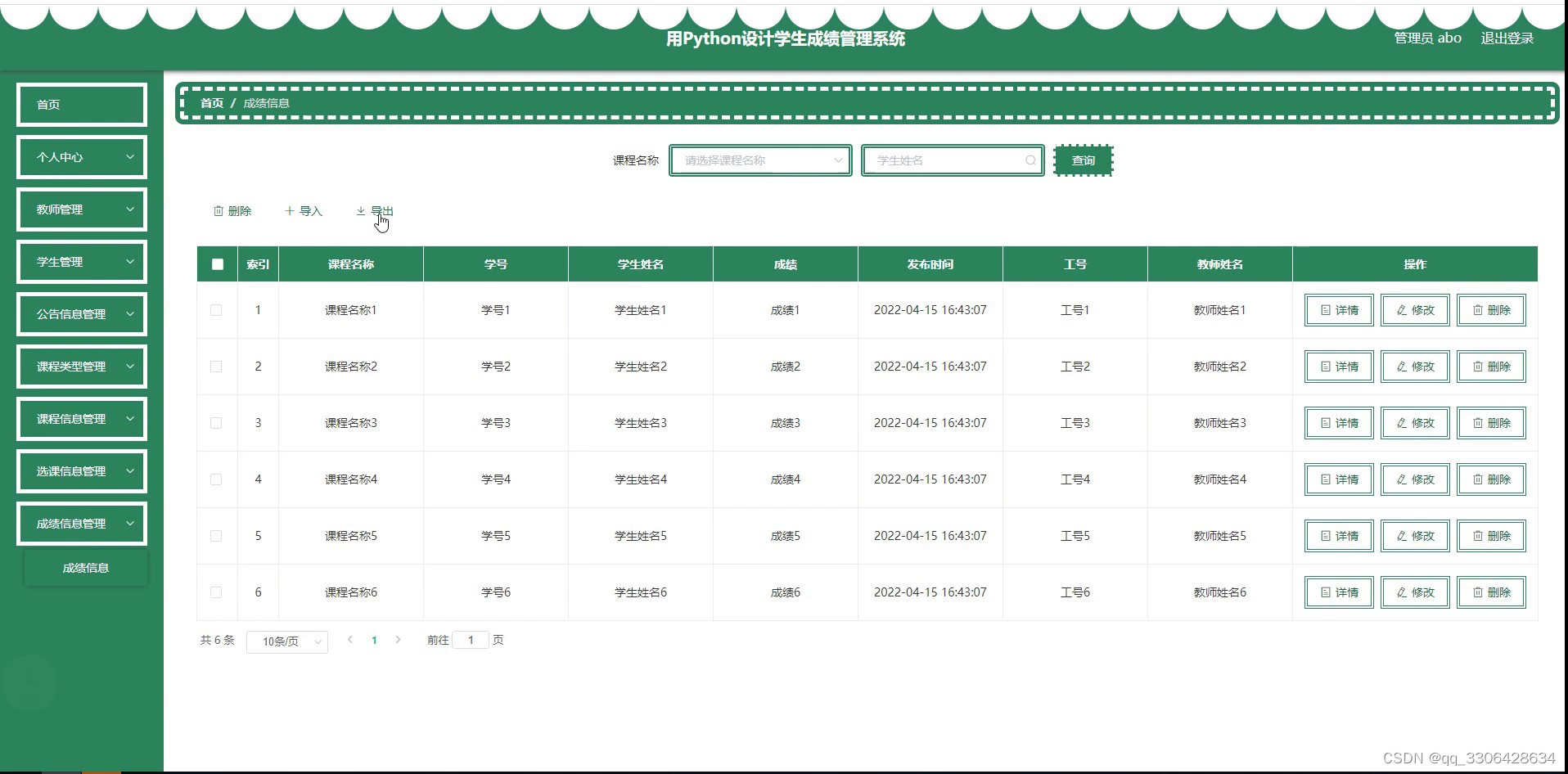The height and width of the screenshot is (774, 1568).
Task: Click the trash icon for row 课程名称6
Action: [x=1478, y=592]
